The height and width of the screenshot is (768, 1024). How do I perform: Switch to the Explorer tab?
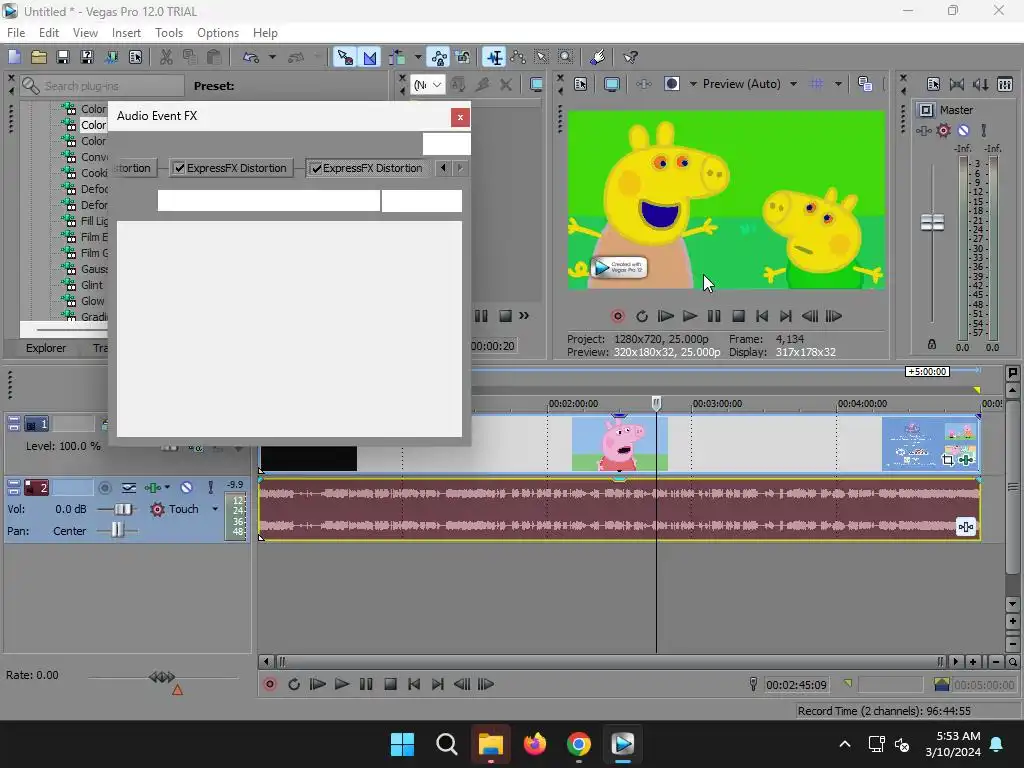[x=46, y=348]
